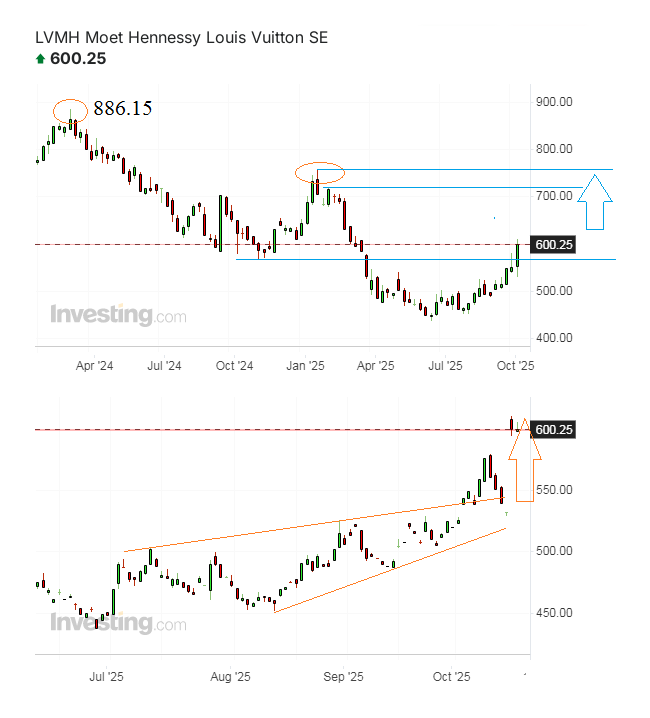Click the 900.00 price axis label
650x718 pixels.
[554, 102]
